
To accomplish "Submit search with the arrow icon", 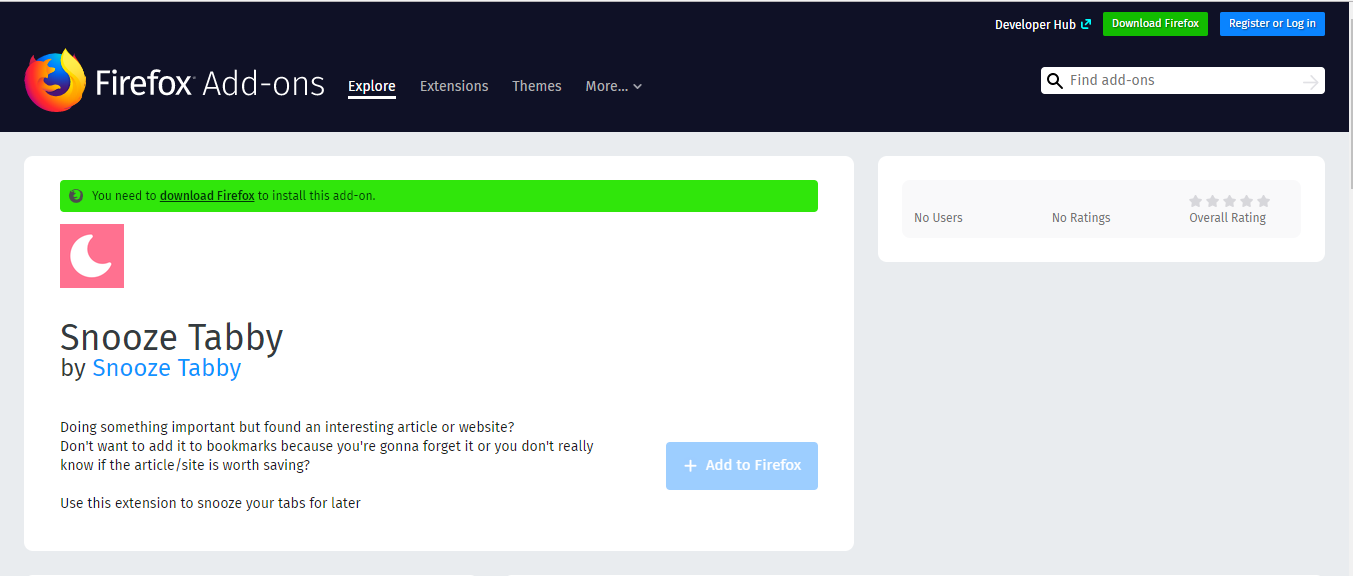I will coord(1311,82).
